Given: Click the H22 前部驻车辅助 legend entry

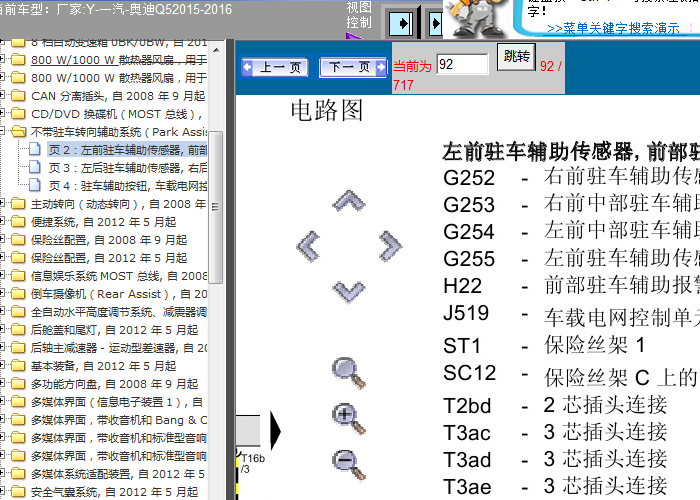Looking at the screenshot, I should [571, 285].
